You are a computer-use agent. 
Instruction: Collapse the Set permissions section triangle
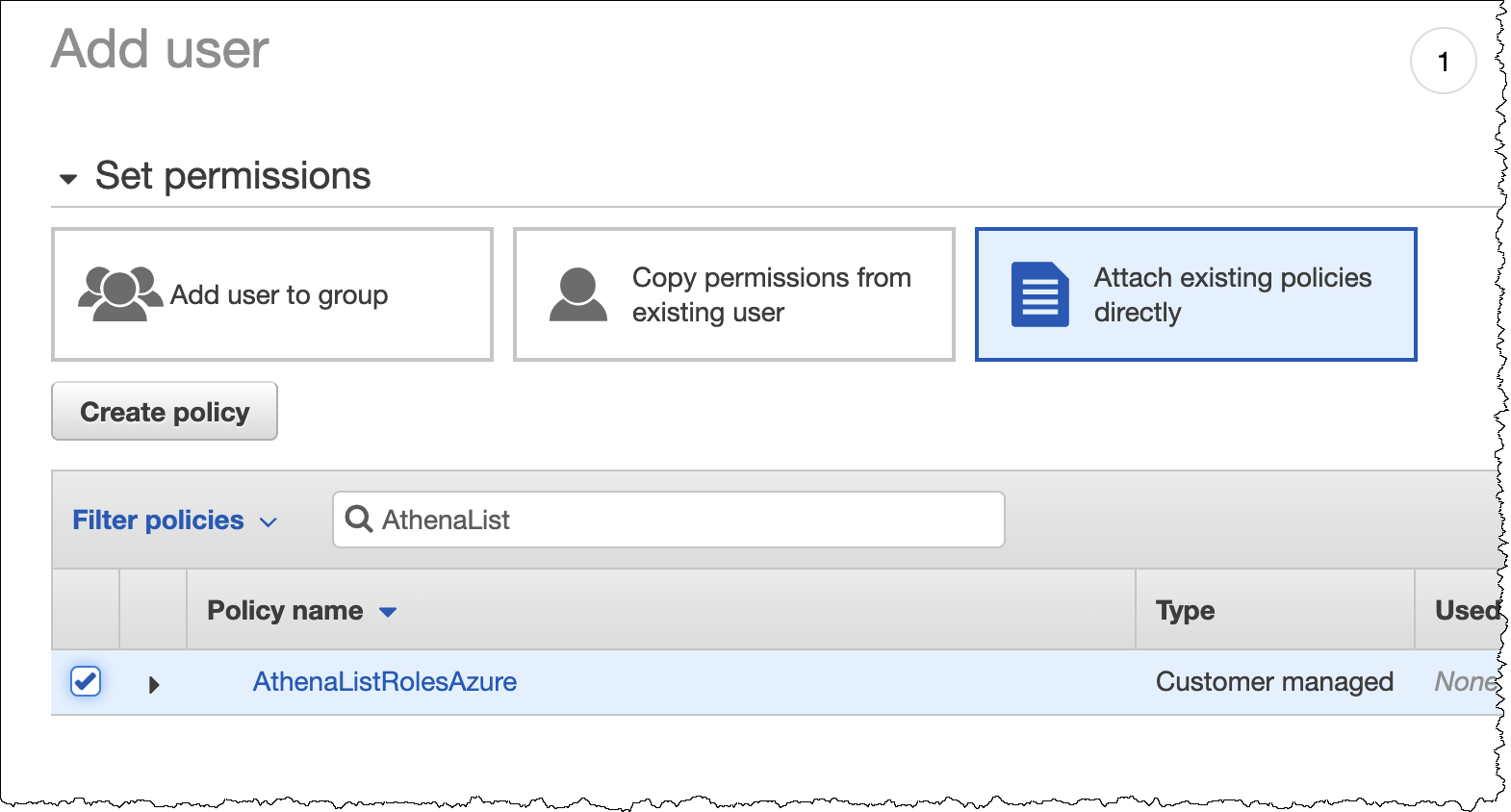point(68,179)
